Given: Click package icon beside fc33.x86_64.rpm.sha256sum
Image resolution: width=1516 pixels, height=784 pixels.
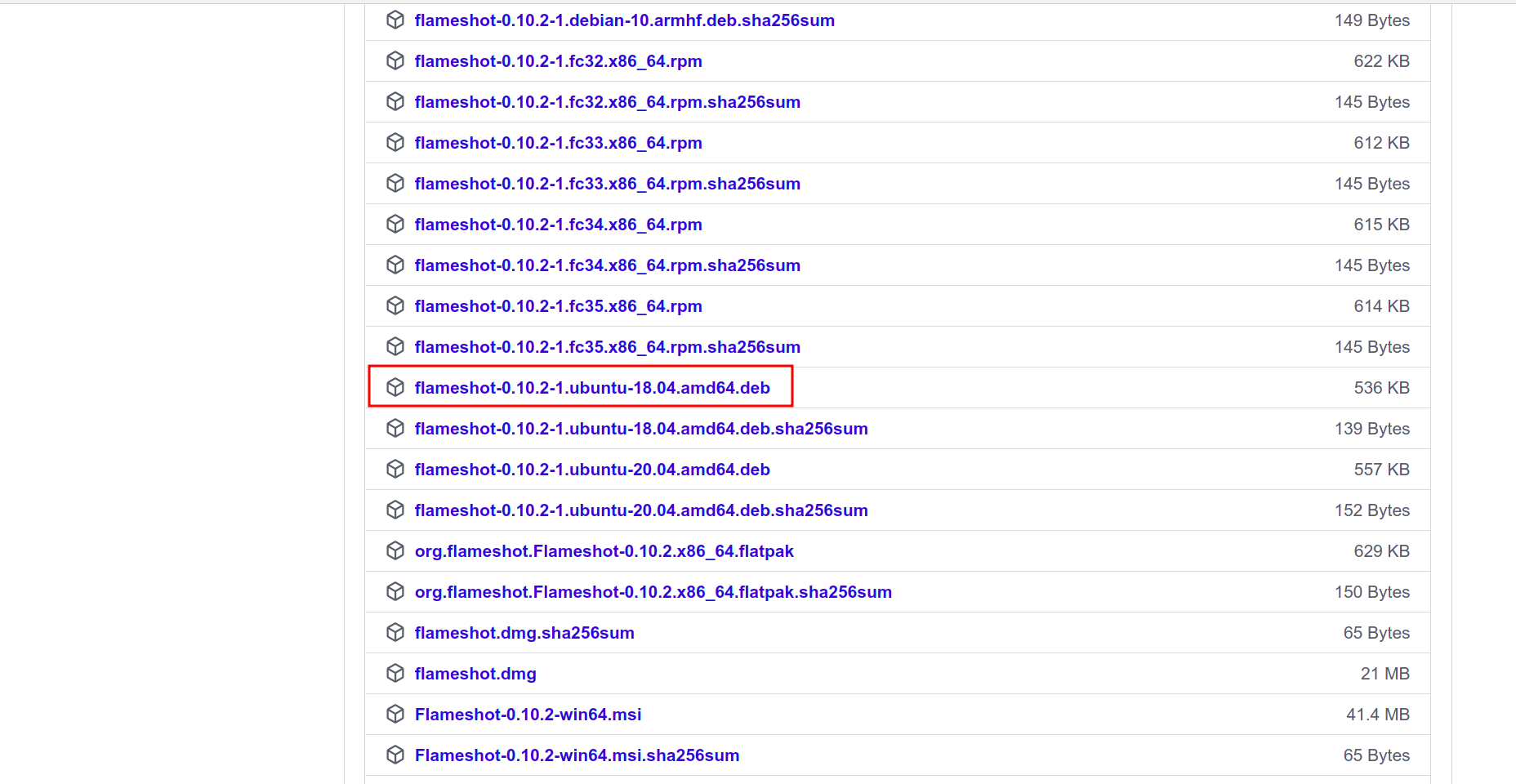Looking at the screenshot, I should click(x=395, y=183).
